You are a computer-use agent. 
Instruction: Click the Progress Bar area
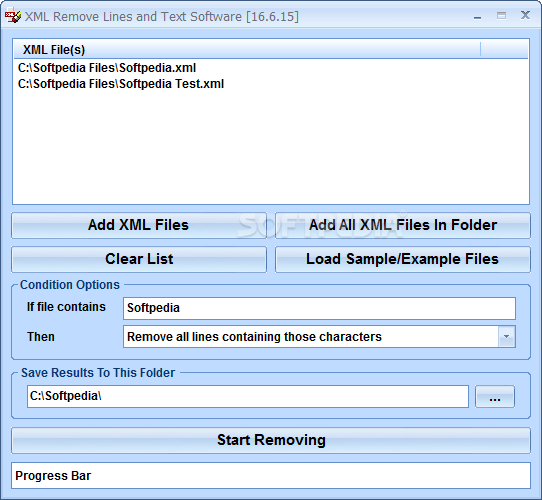[271, 475]
